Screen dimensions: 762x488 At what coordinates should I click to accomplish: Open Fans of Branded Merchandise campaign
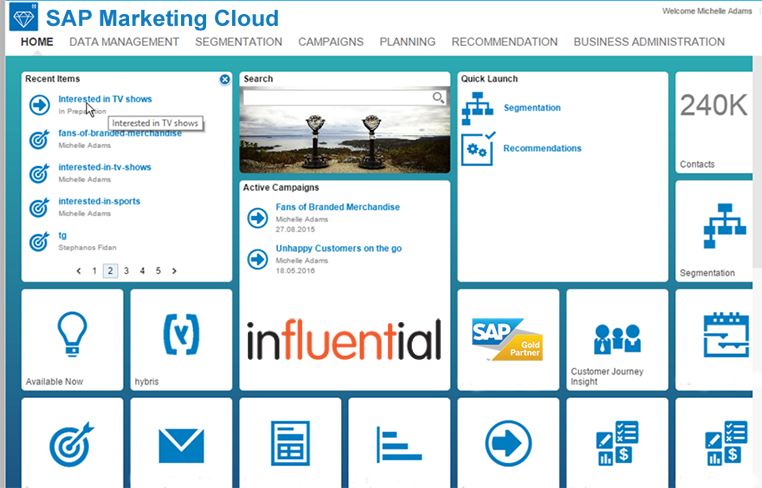click(x=338, y=207)
